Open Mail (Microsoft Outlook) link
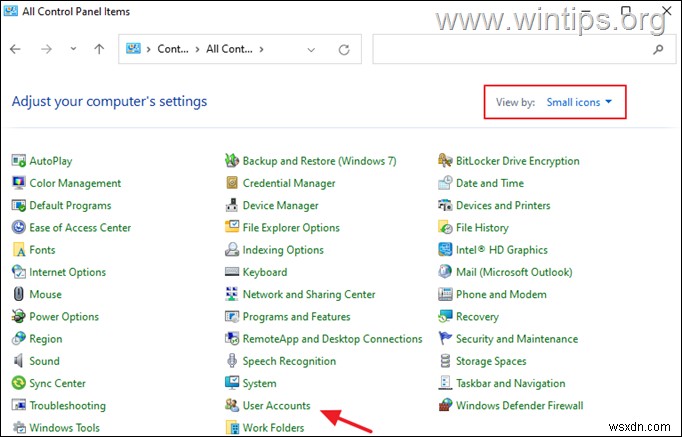 [514, 272]
